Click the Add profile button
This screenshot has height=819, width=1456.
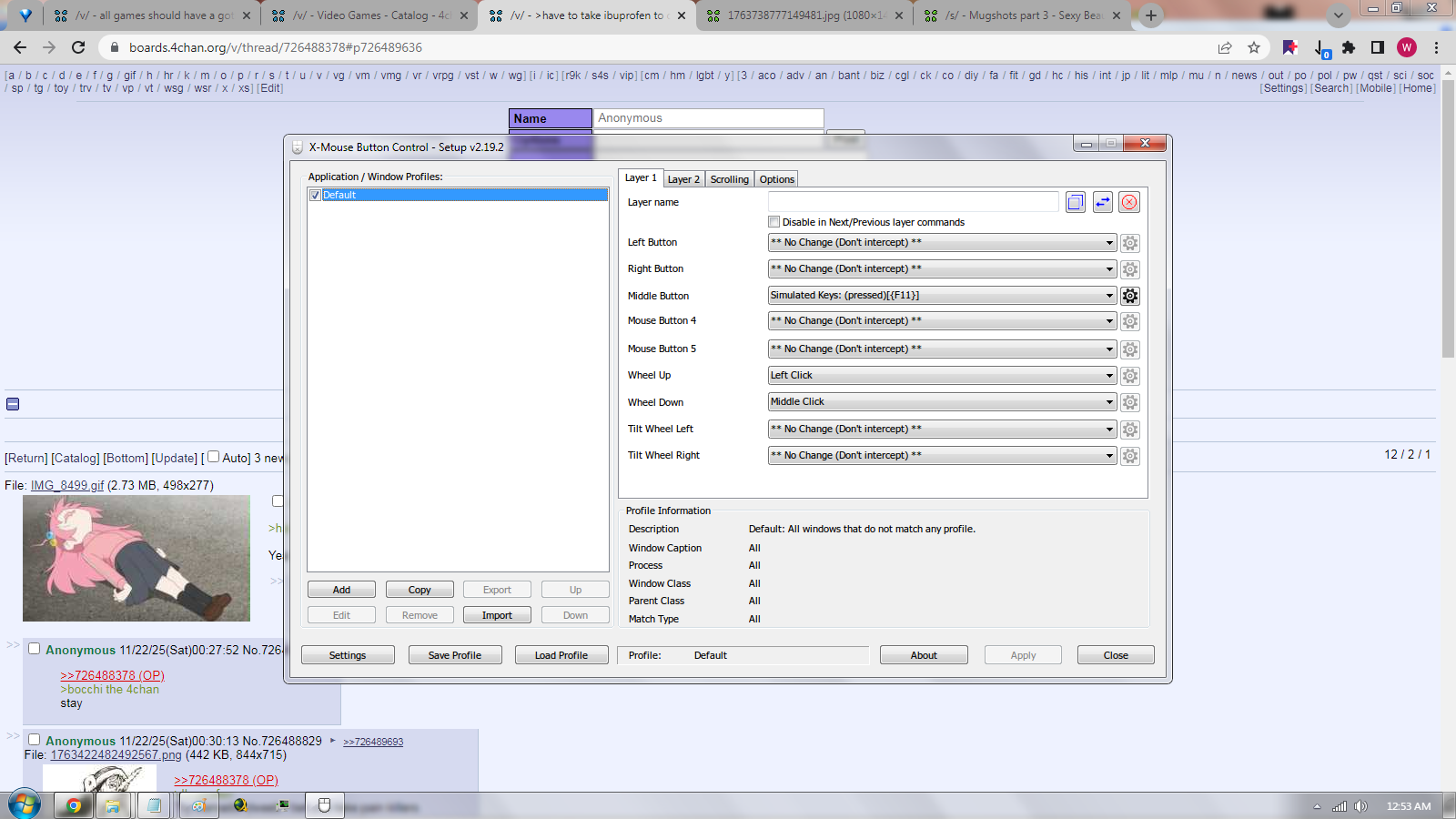click(341, 590)
